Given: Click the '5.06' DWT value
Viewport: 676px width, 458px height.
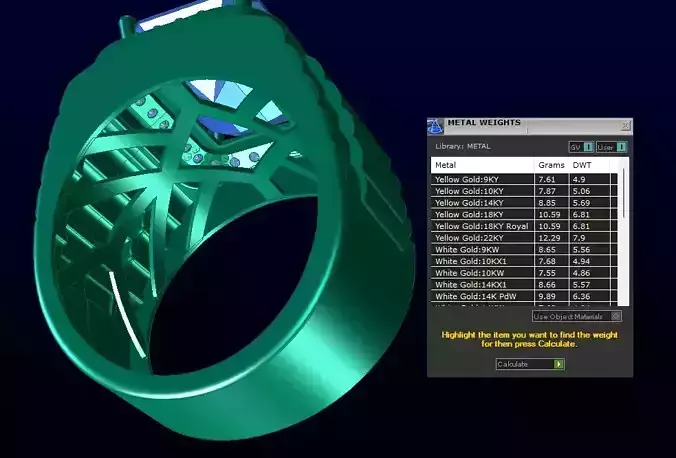Looking at the screenshot, I should (581, 191).
